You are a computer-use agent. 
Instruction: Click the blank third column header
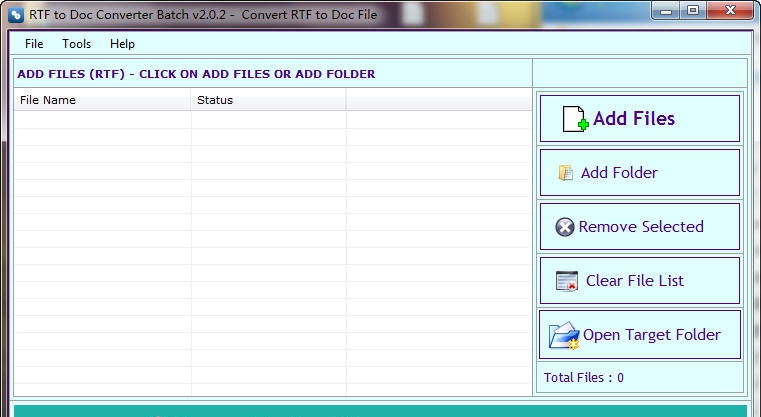point(439,100)
